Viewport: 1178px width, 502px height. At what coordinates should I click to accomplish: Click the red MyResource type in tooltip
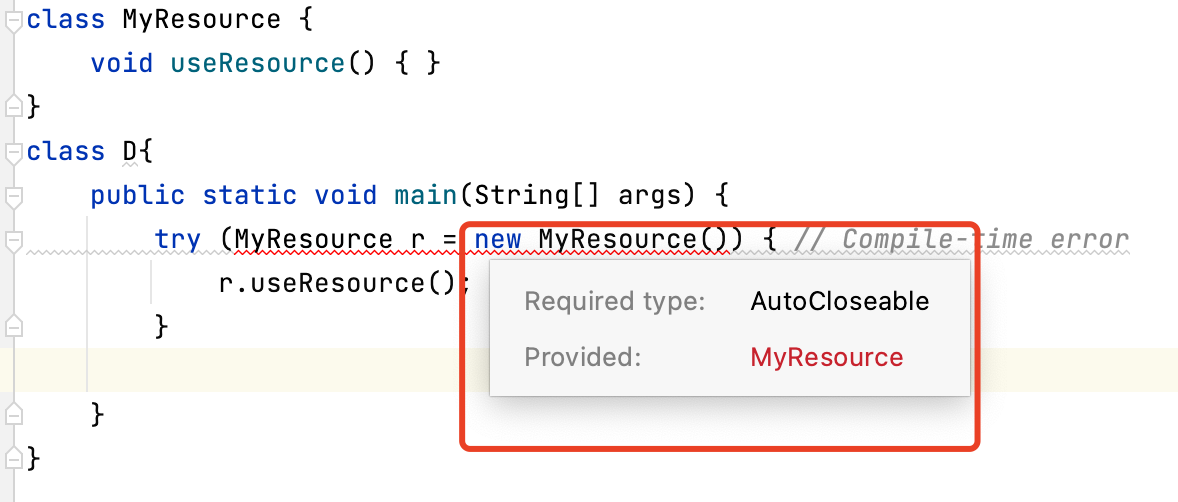click(x=826, y=357)
